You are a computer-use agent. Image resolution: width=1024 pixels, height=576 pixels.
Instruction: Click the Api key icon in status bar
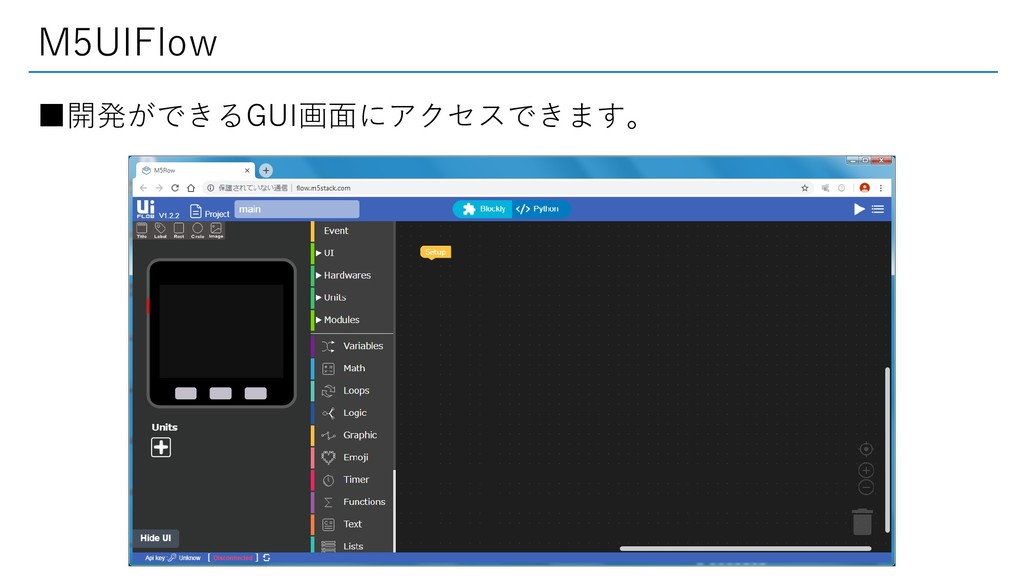tap(172, 558)
